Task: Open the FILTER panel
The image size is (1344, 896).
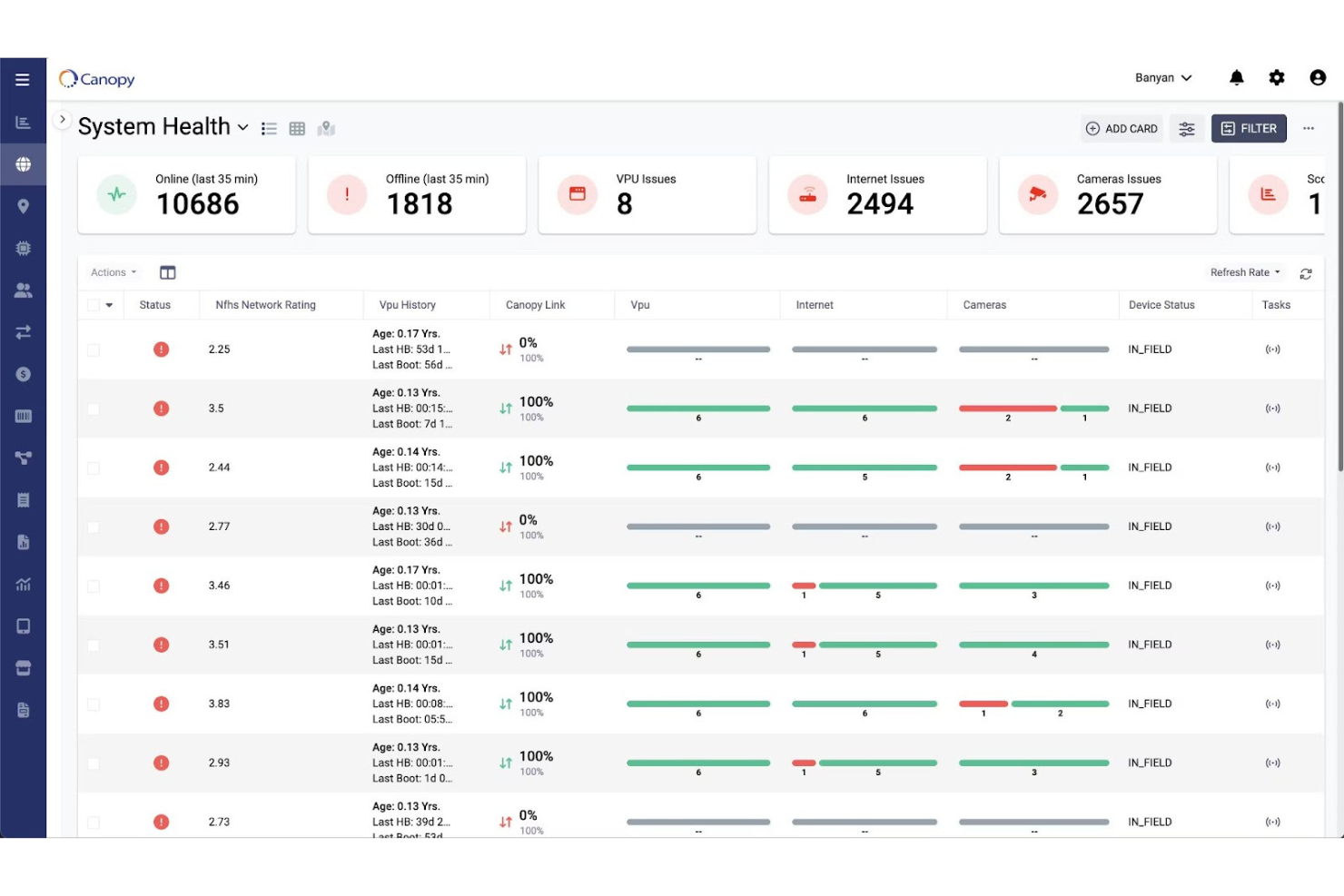Action: tap(1250, 129)
